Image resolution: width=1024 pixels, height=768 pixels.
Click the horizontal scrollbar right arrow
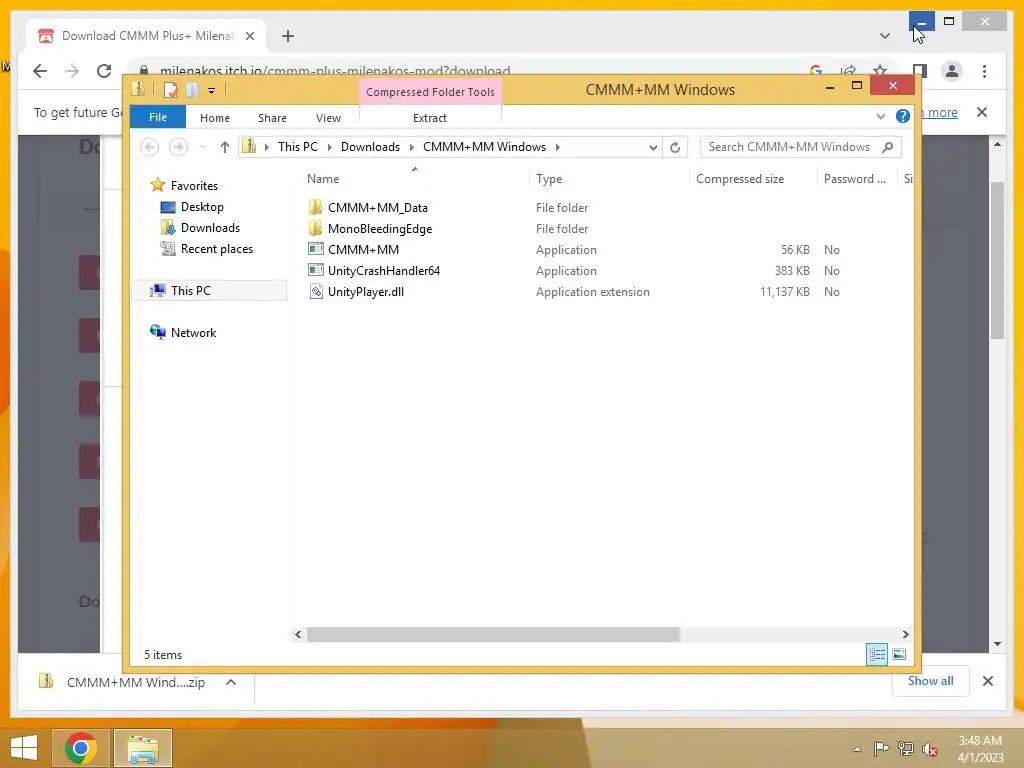tap(905, 634)
